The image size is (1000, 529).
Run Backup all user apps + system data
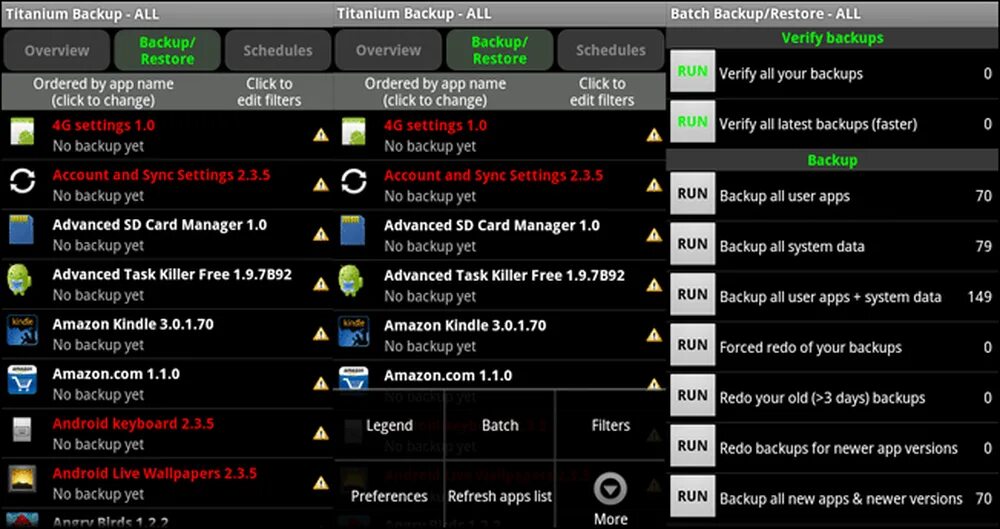tap(692, 294)
